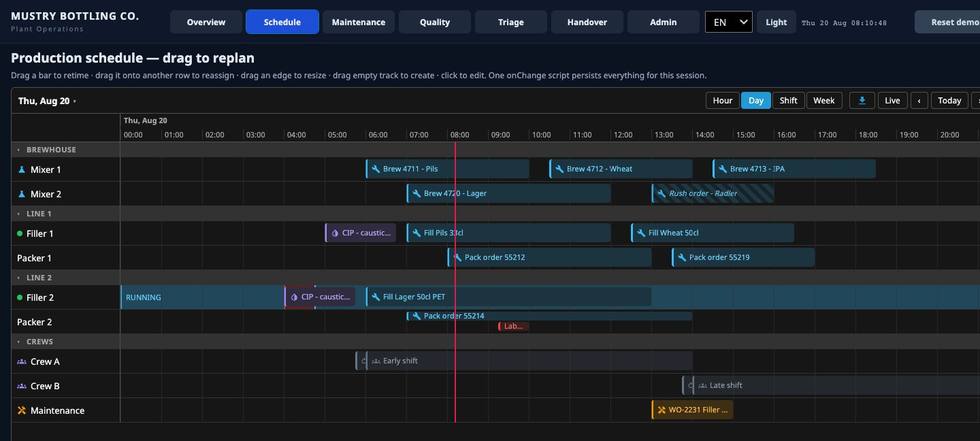Click droplet icon on Filler 1 CIP bar

[x=334, y=233]
